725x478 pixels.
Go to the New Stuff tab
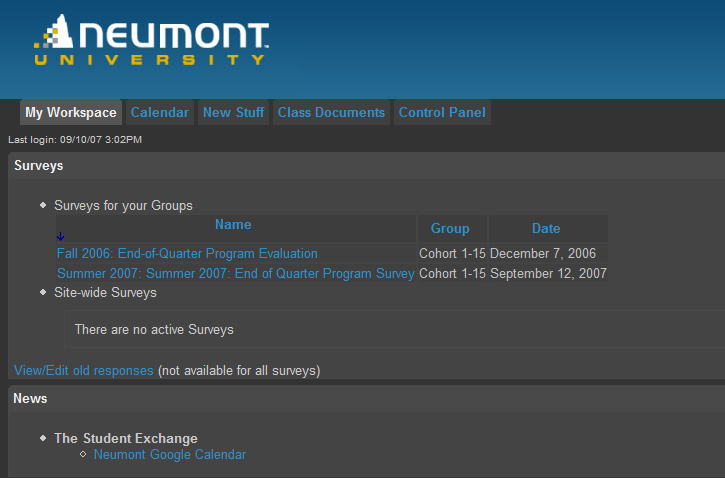pyautogui.click(x=233, y=113)
